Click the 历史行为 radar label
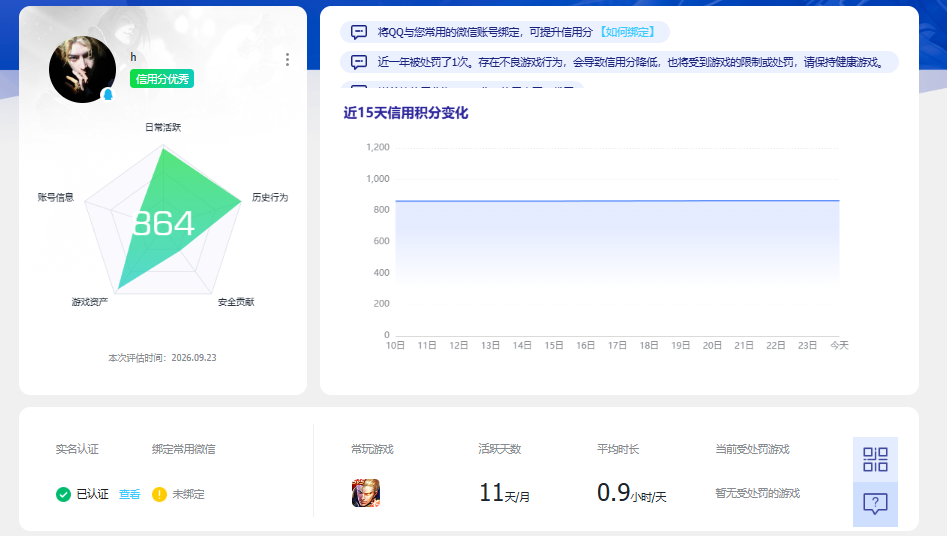Screen dimensions: 947x536 click(x=270, y=197)
